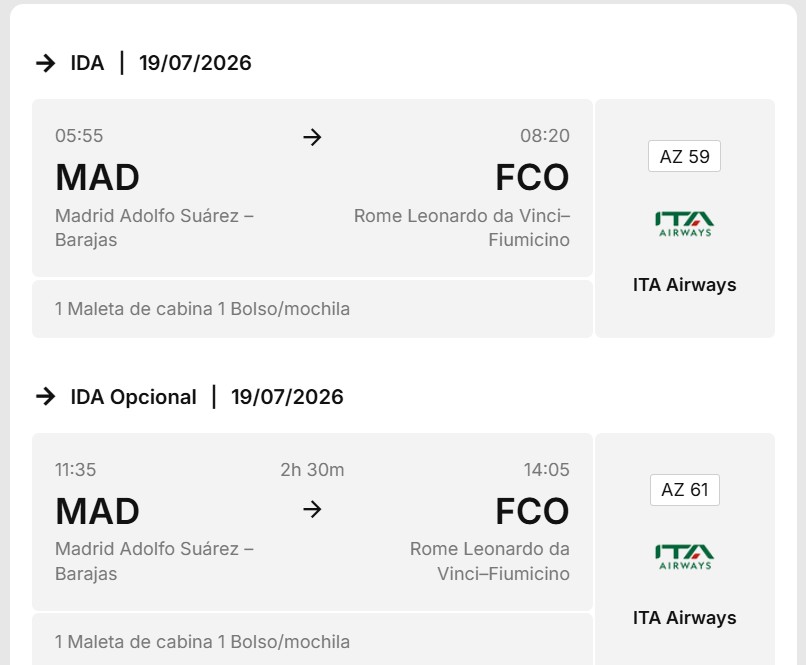Select the AZ 59 flight number badge
Viewport: 806px width, 665px height.
(x=684, y=157)
